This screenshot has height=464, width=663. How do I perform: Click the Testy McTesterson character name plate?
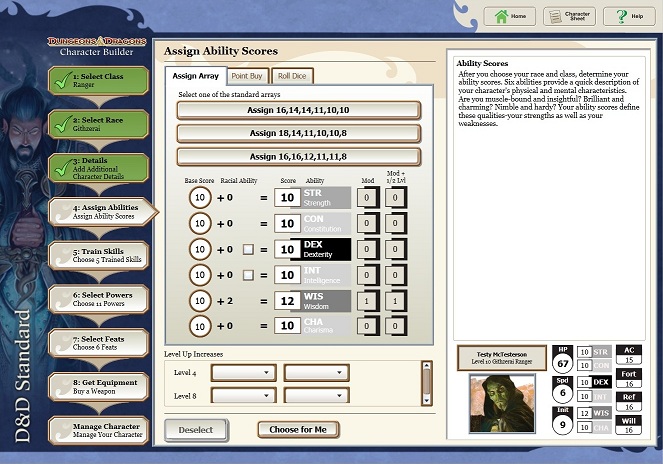coord(502,358)
